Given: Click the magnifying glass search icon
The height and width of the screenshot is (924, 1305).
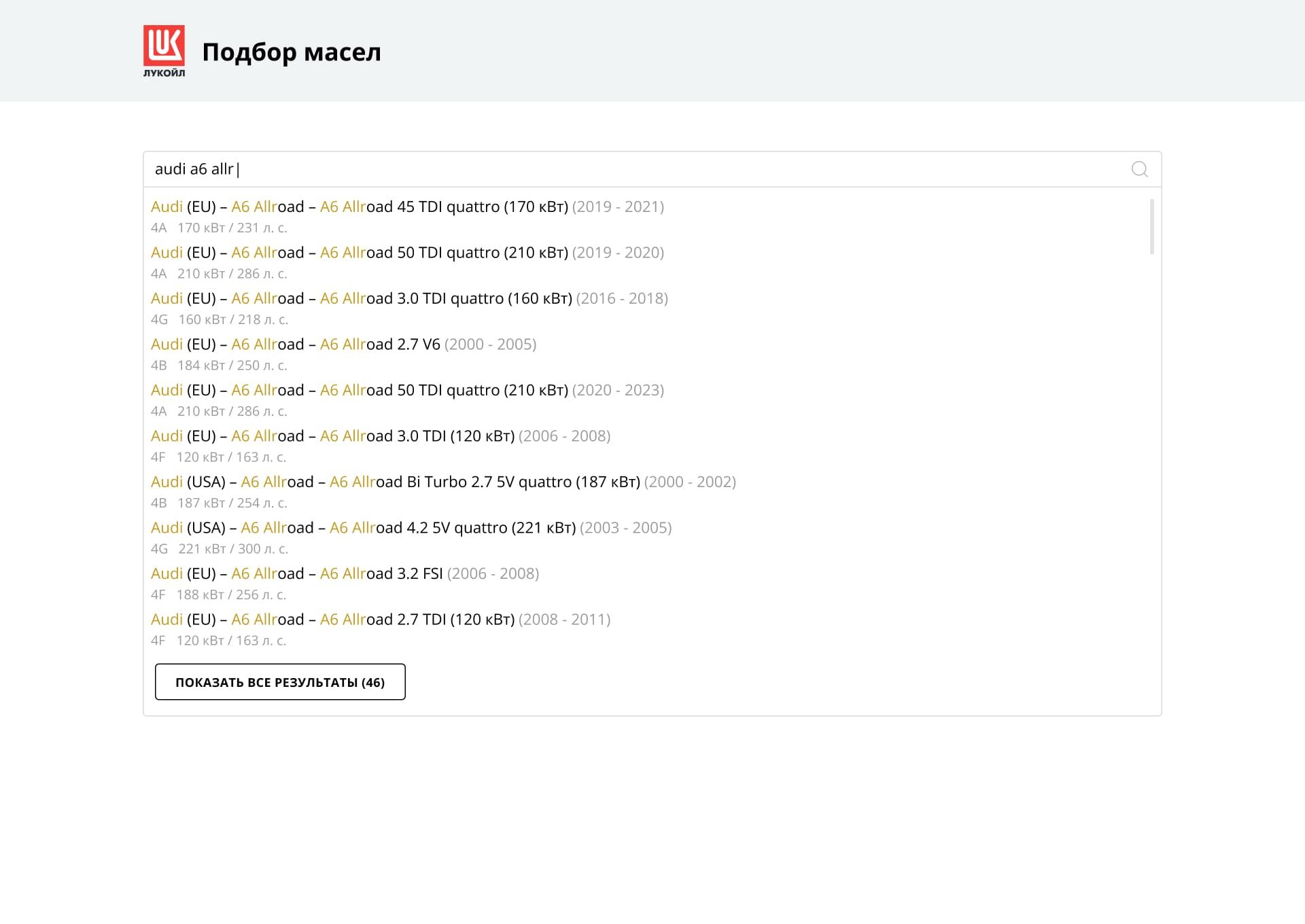Looking at the screenshot, I should tap(1139, 169).
